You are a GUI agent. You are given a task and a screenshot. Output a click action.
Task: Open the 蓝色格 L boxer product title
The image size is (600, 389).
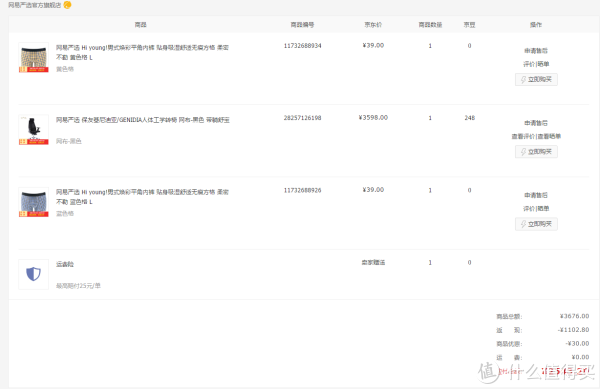142,197
